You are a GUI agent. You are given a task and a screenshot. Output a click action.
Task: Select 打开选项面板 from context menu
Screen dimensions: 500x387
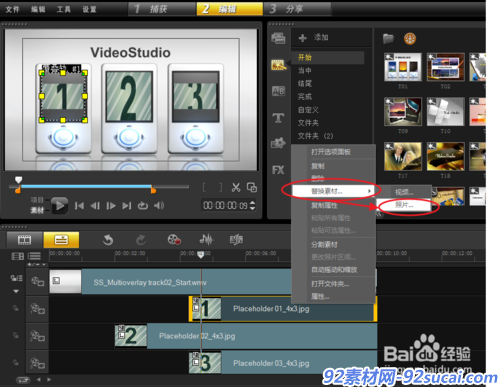pyautogui.click(x=331, y=152)
